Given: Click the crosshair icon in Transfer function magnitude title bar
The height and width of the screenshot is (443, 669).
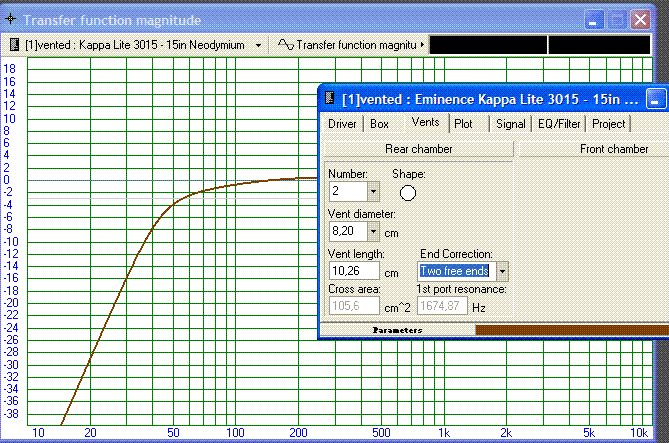Looking at the screenshot, I should pyautogui.click(x=11, y=19).
